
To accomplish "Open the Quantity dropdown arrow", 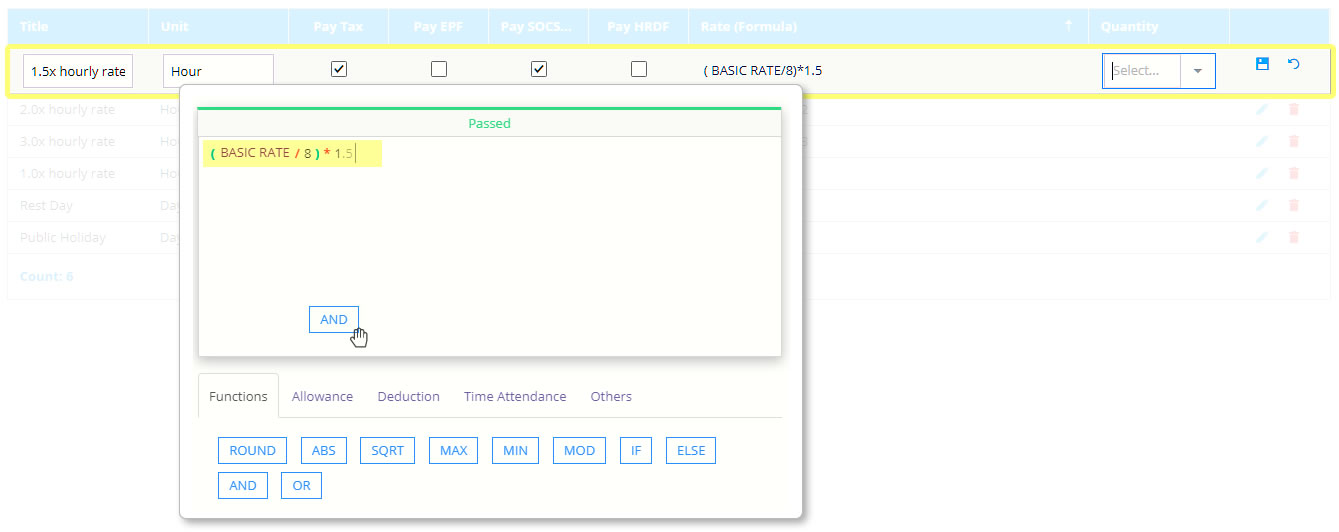I will click(1197, 71).
